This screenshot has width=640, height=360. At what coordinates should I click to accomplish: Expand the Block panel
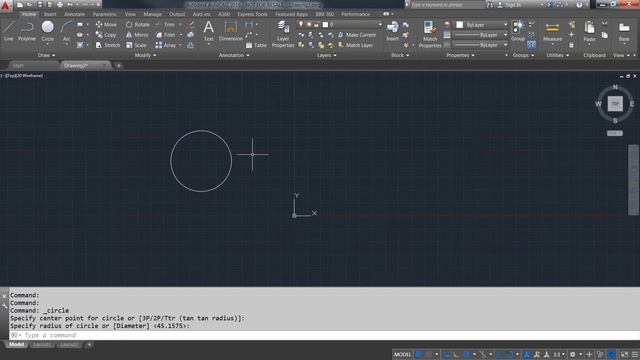click(x=400, y=55)
